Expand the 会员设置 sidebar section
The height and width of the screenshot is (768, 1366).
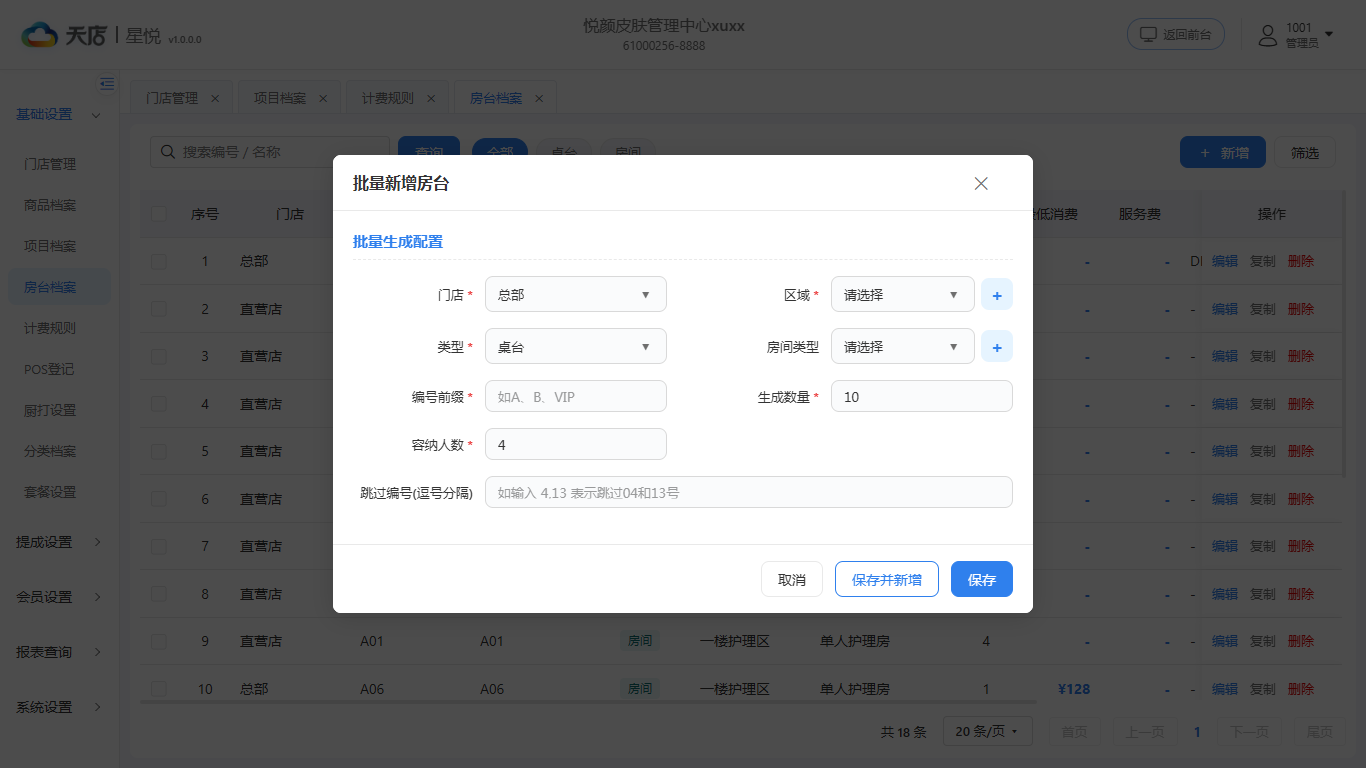tap(59, 597)
